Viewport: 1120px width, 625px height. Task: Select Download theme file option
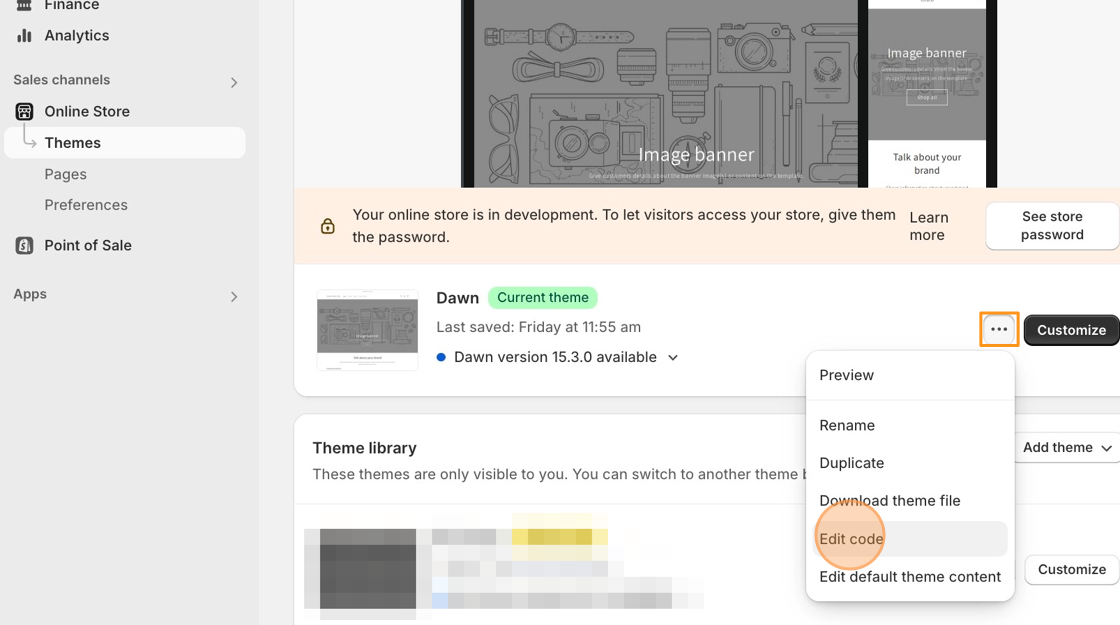click(889, 501)
